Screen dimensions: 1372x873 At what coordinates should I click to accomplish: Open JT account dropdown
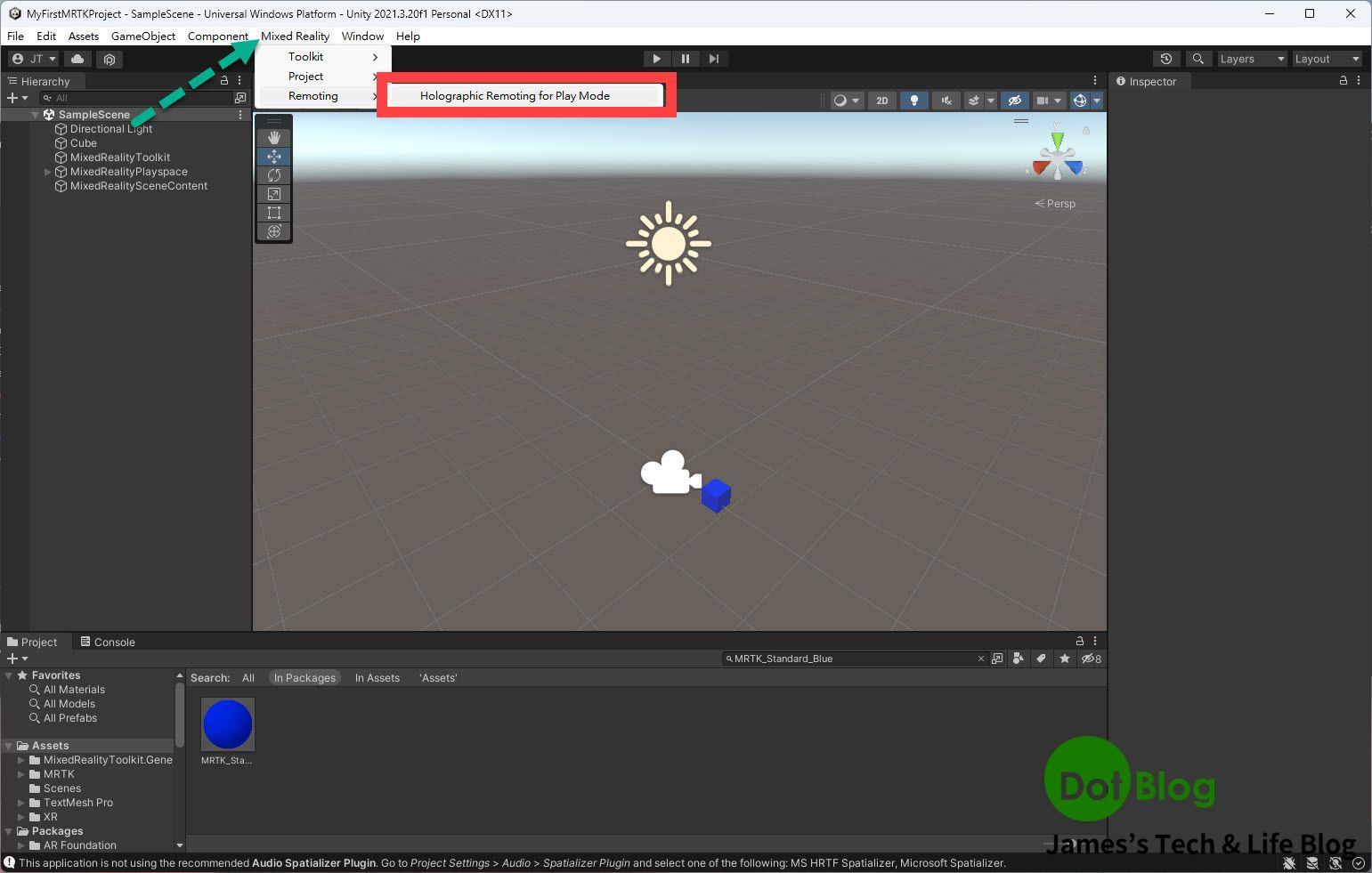(34, 59)
